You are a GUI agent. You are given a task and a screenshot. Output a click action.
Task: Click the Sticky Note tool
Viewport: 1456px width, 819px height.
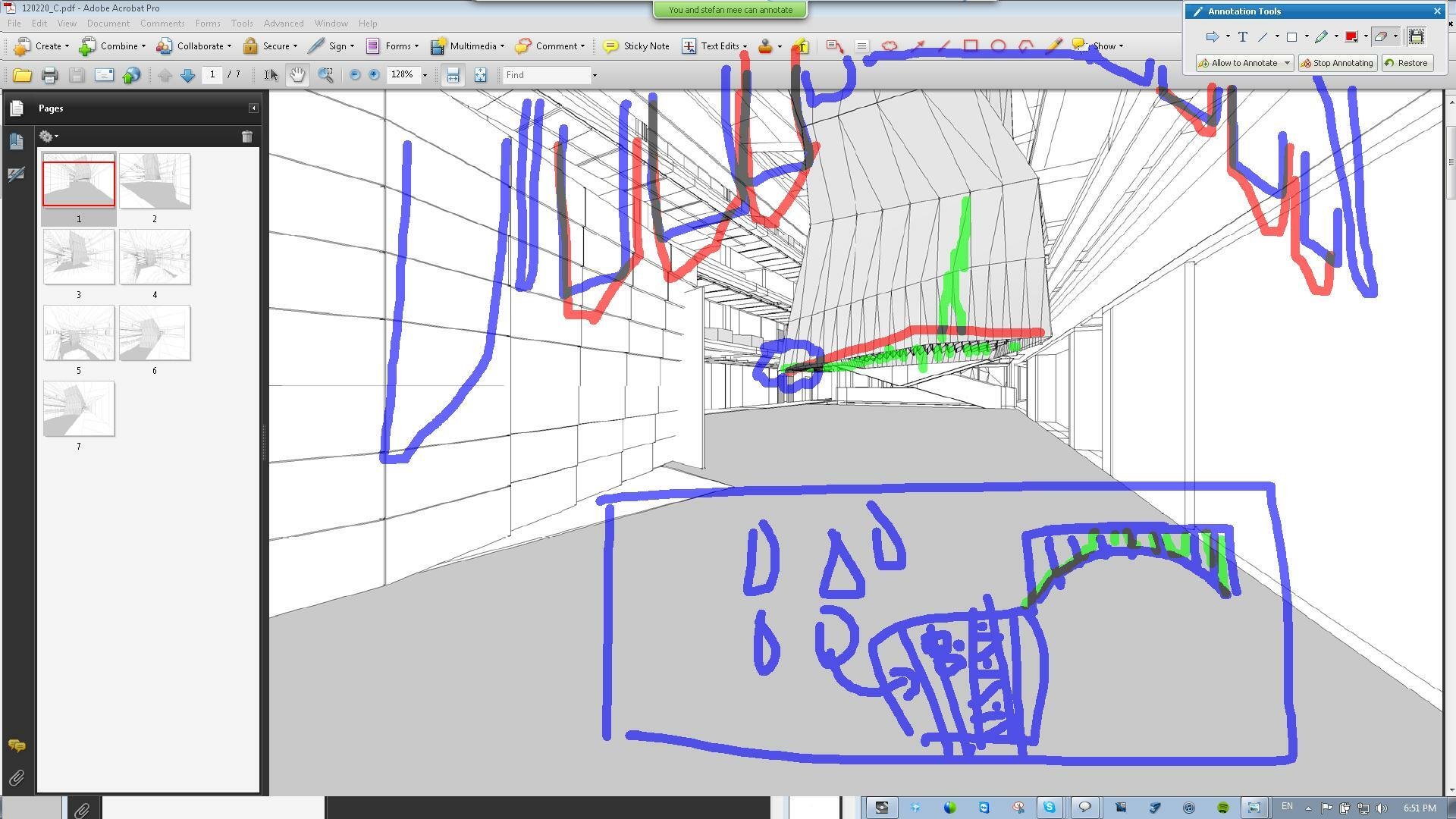pyautogui.click(x=635, y=46)
